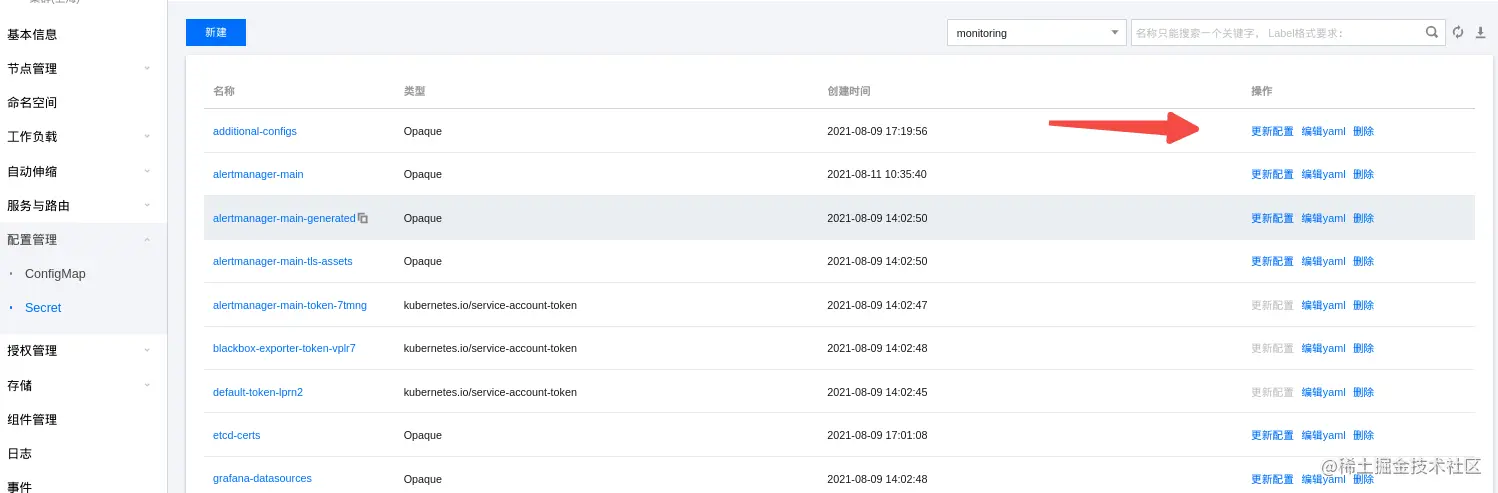Click 更新配置 for etcd-certs
This screenshot has width=1498, height=493.
(1272, 435)
